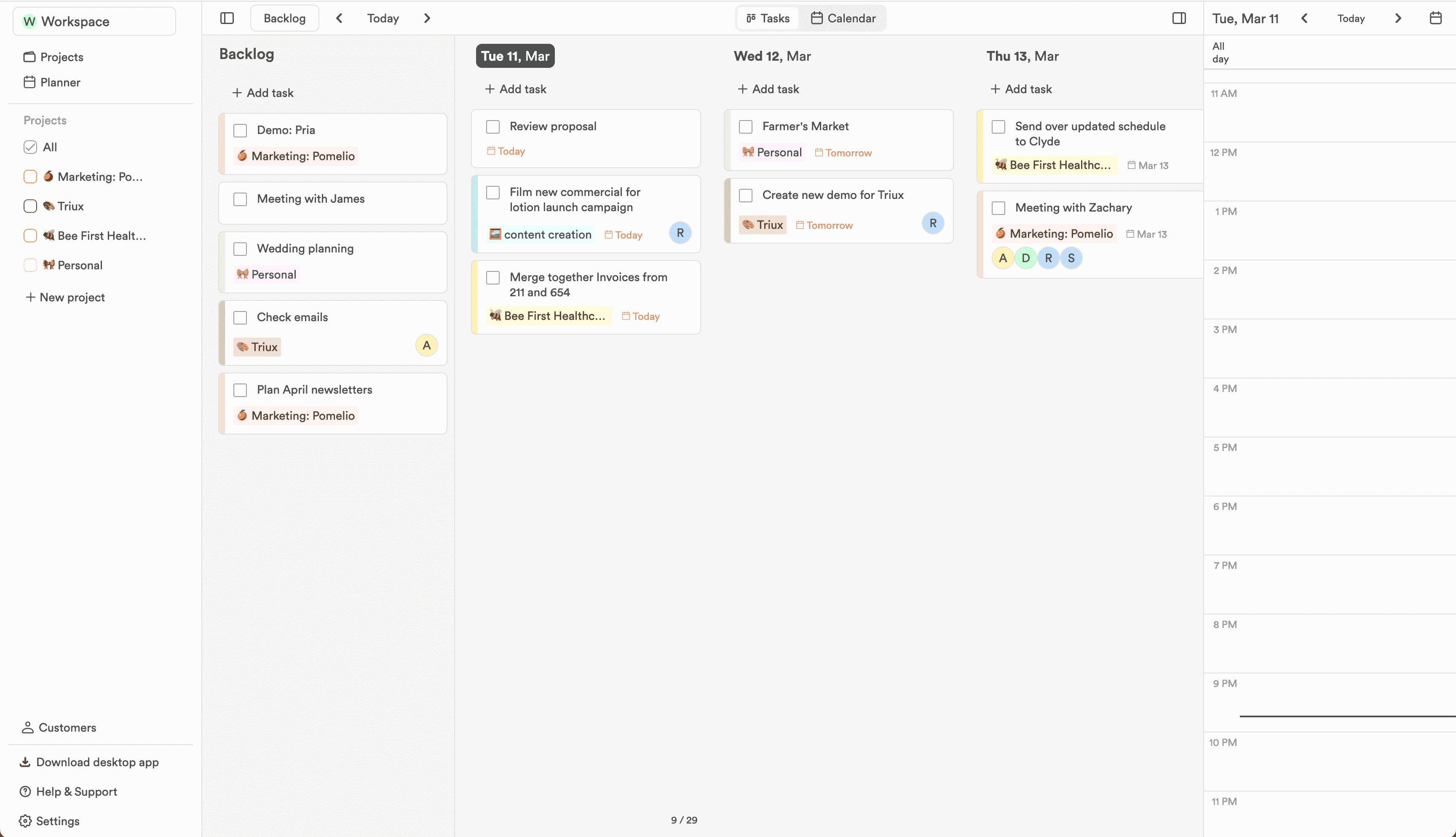The height and width of the screenshot is (837, 1456).
Task: Toggle Marketing: Po... project filter checkbox
Action: point(30,177)
